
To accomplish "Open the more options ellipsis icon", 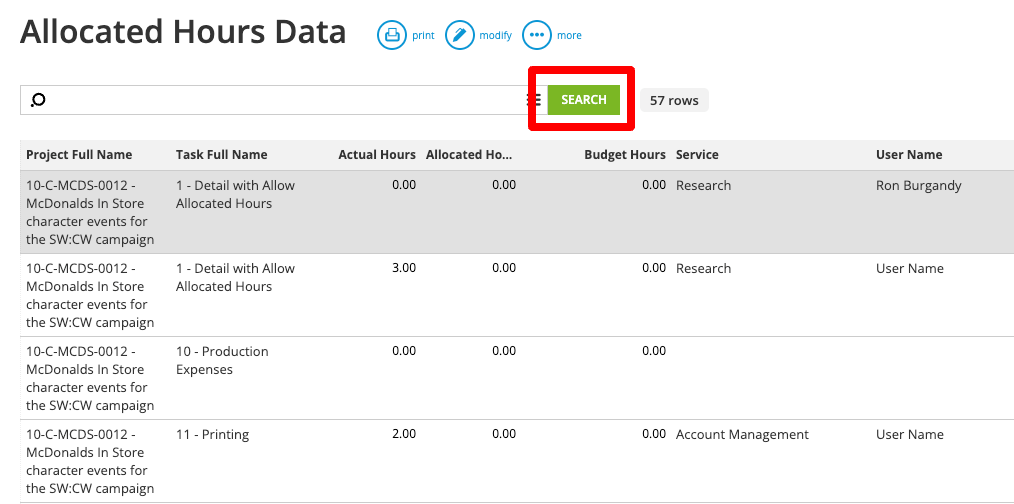I will tap(537, 35).
